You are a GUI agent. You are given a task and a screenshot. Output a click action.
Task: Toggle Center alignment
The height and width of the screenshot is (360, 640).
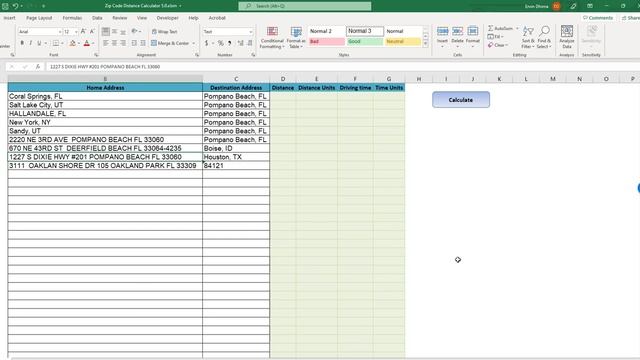click(114, 43)
